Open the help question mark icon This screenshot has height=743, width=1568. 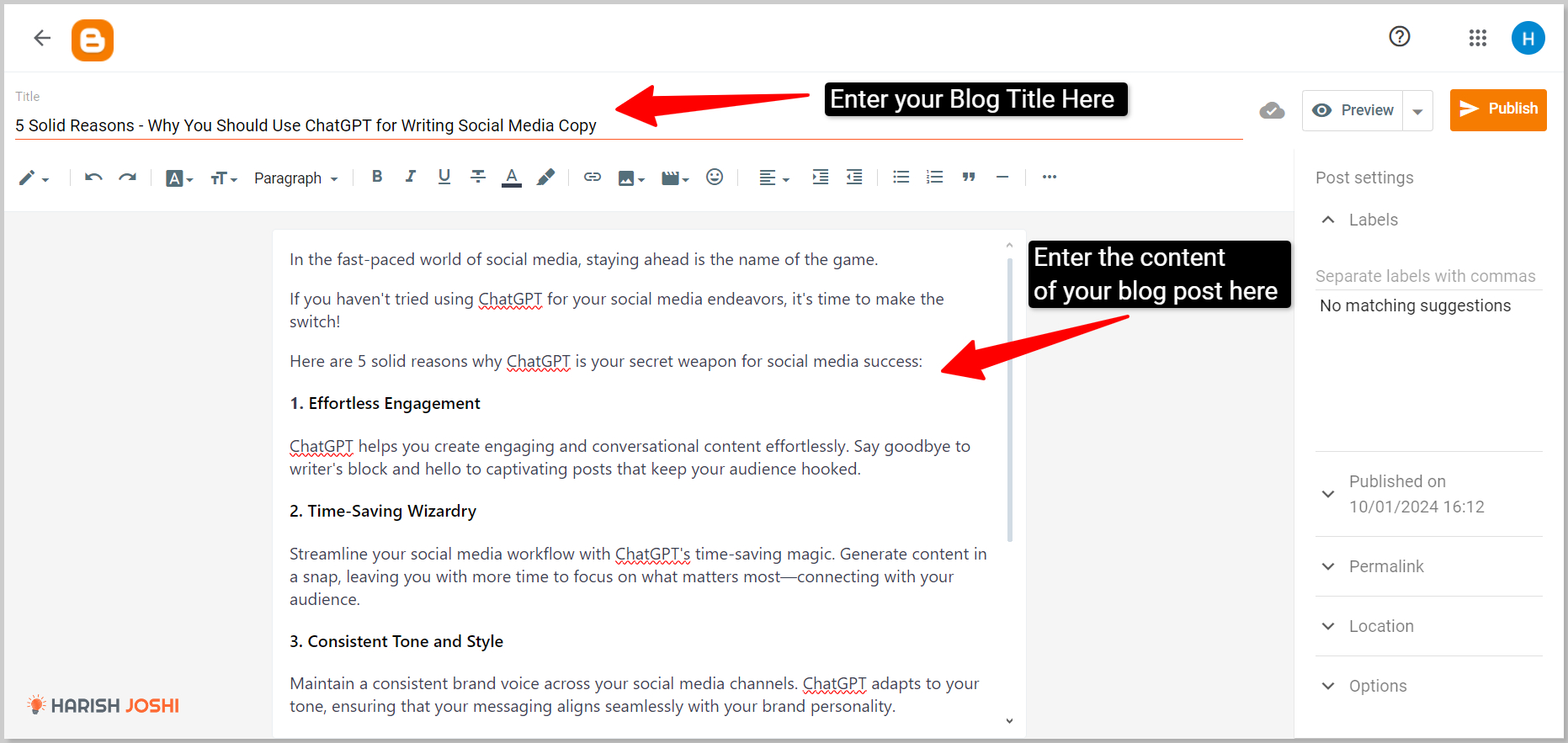(1400, 36)
